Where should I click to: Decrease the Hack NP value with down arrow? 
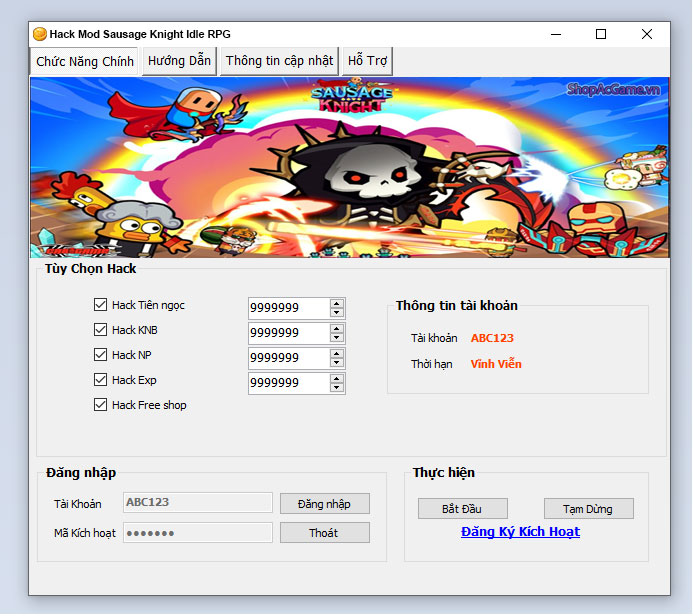point(337,363)
